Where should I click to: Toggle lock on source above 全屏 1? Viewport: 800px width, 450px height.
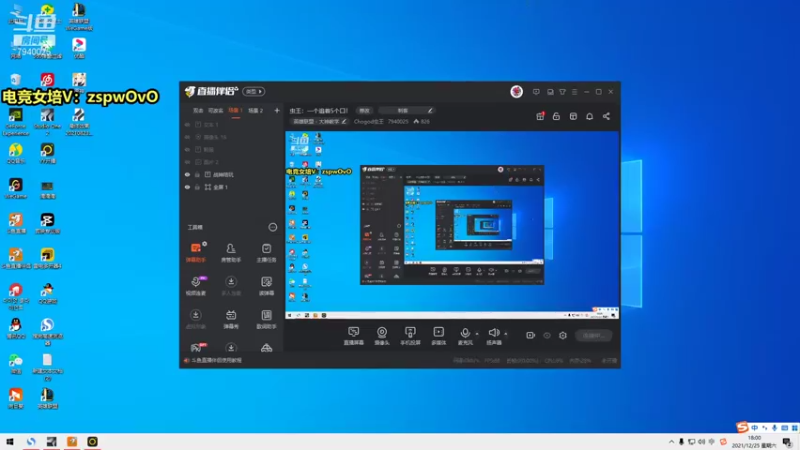point(197,174)
